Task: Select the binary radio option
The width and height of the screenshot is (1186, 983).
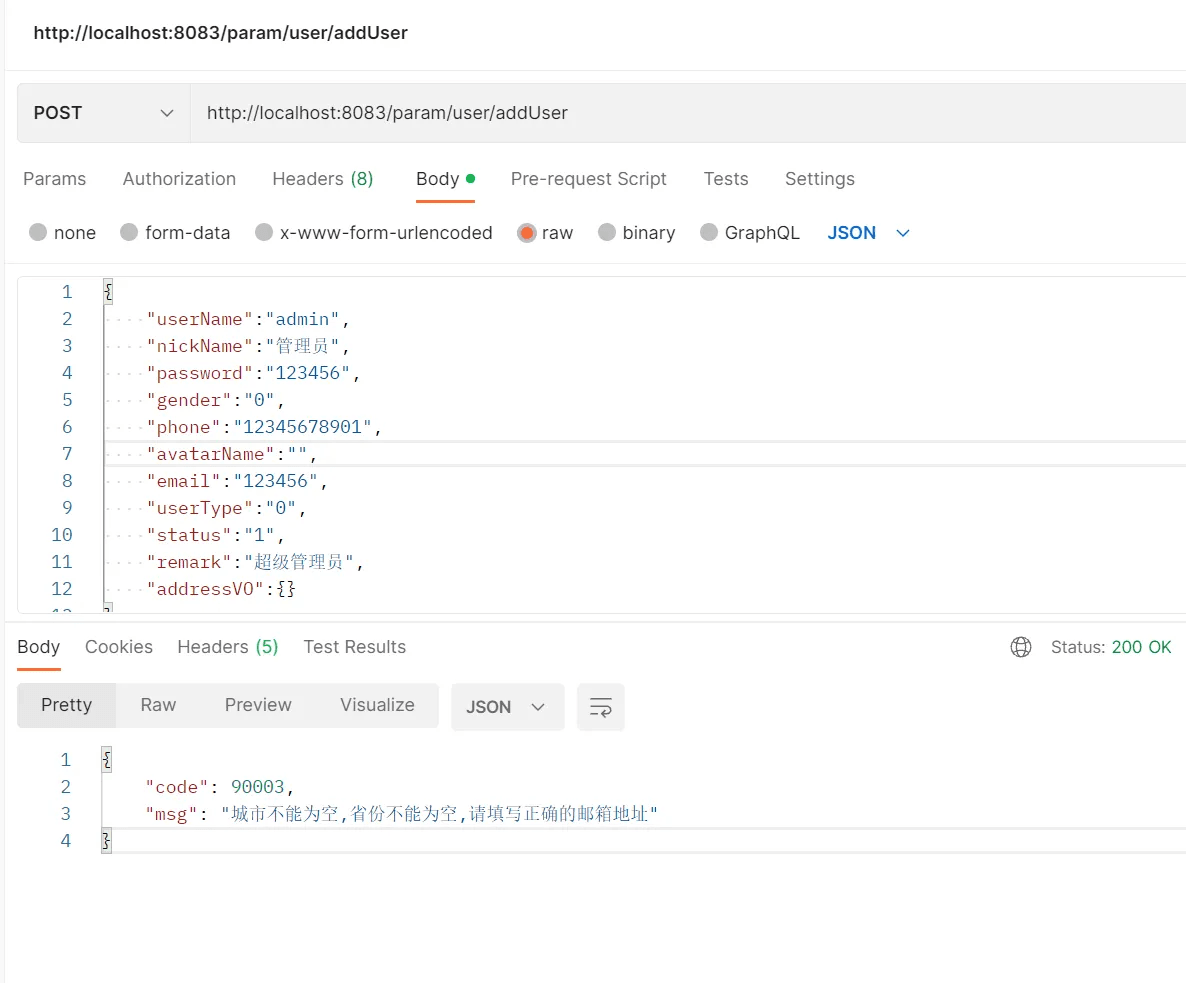Action: 607,233
